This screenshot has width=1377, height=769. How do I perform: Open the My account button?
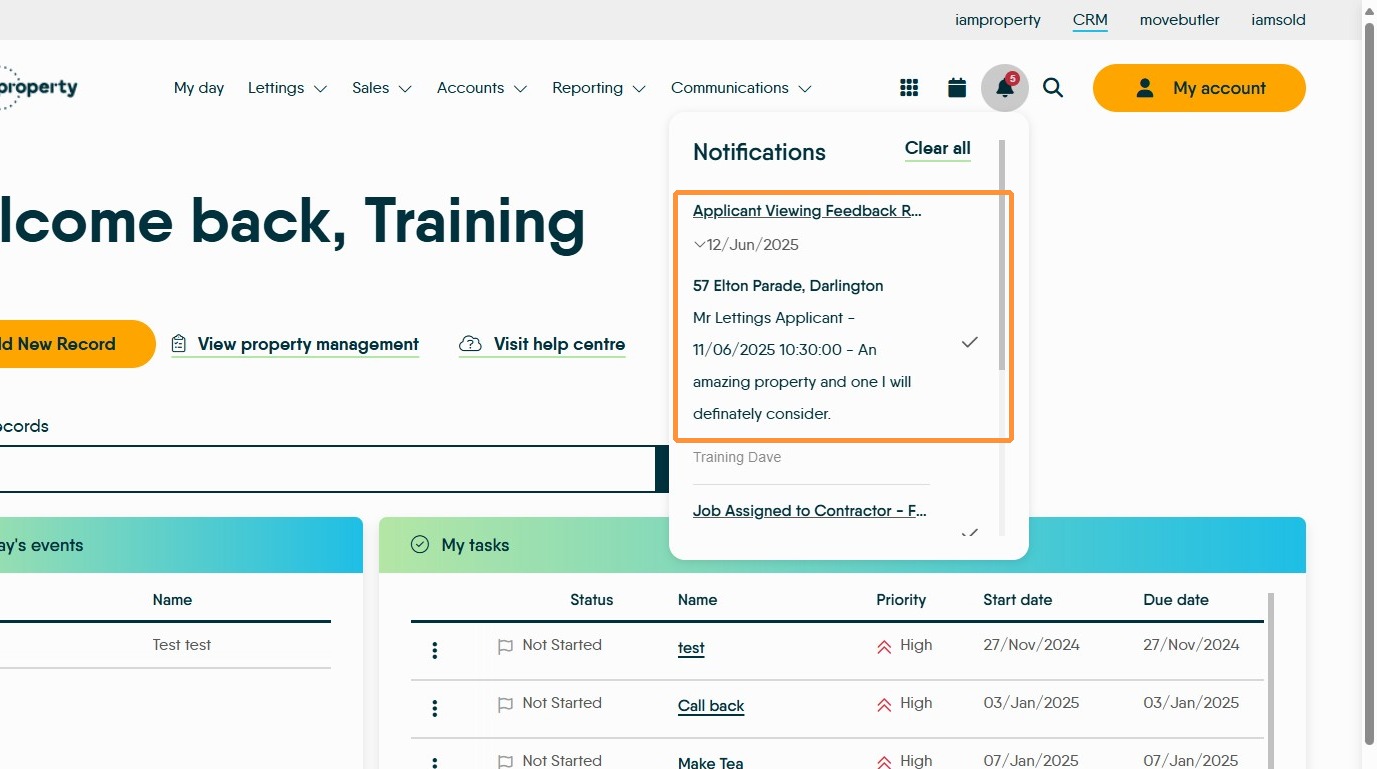pos(1199,88)
